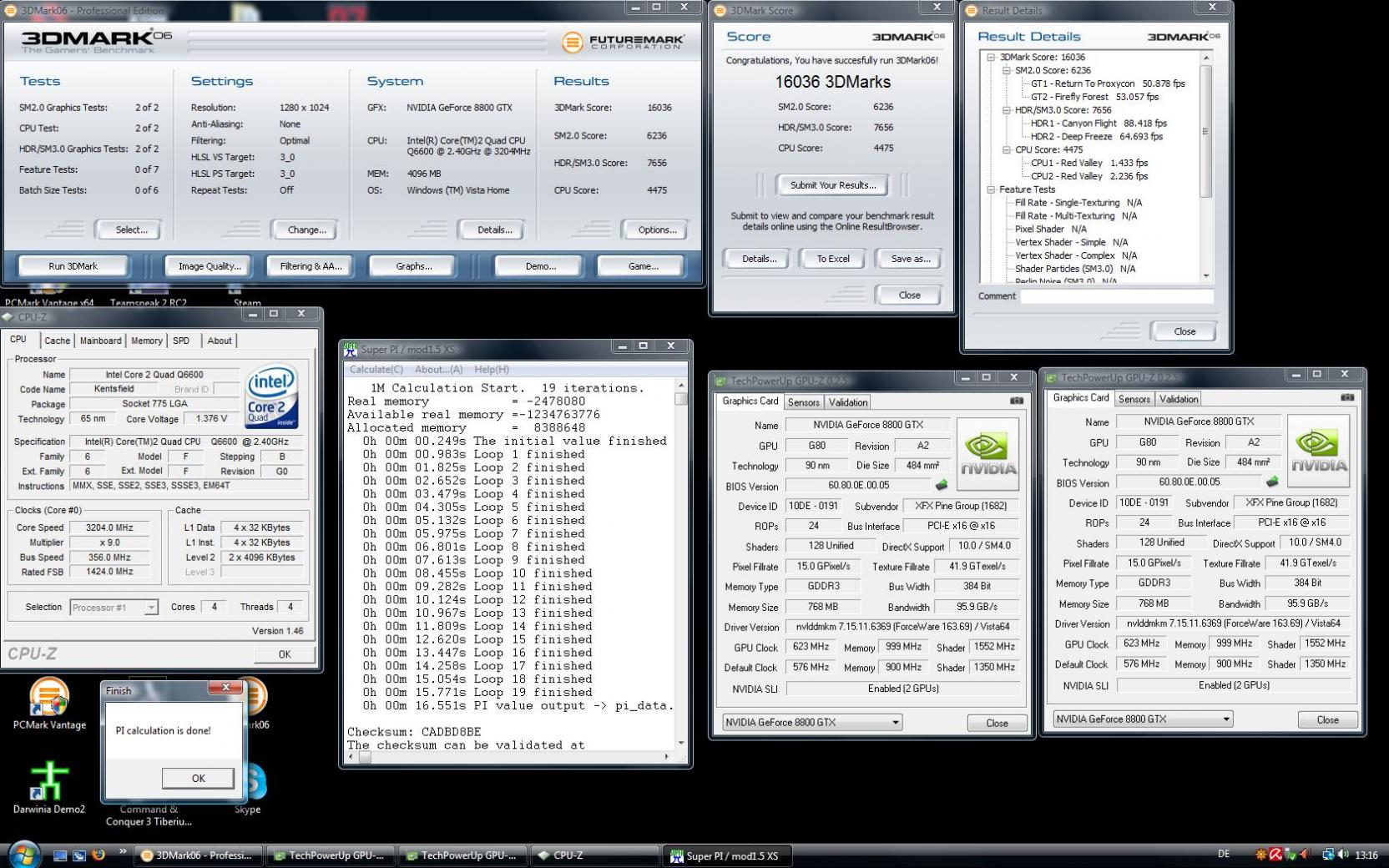Click the CPU-Z title bar icon

(8, 317)
